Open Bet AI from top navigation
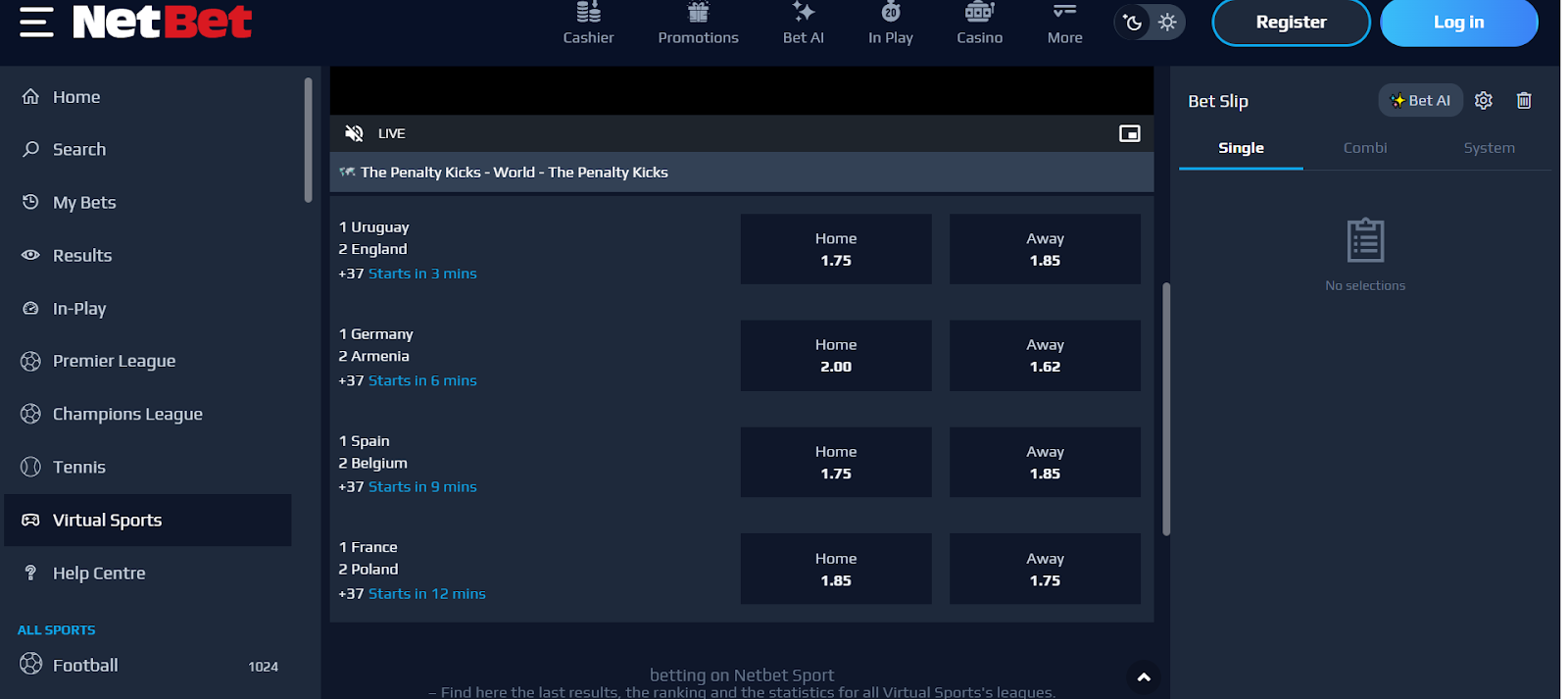The height and width of the screenshot is (699, 1568). [803, 24]
